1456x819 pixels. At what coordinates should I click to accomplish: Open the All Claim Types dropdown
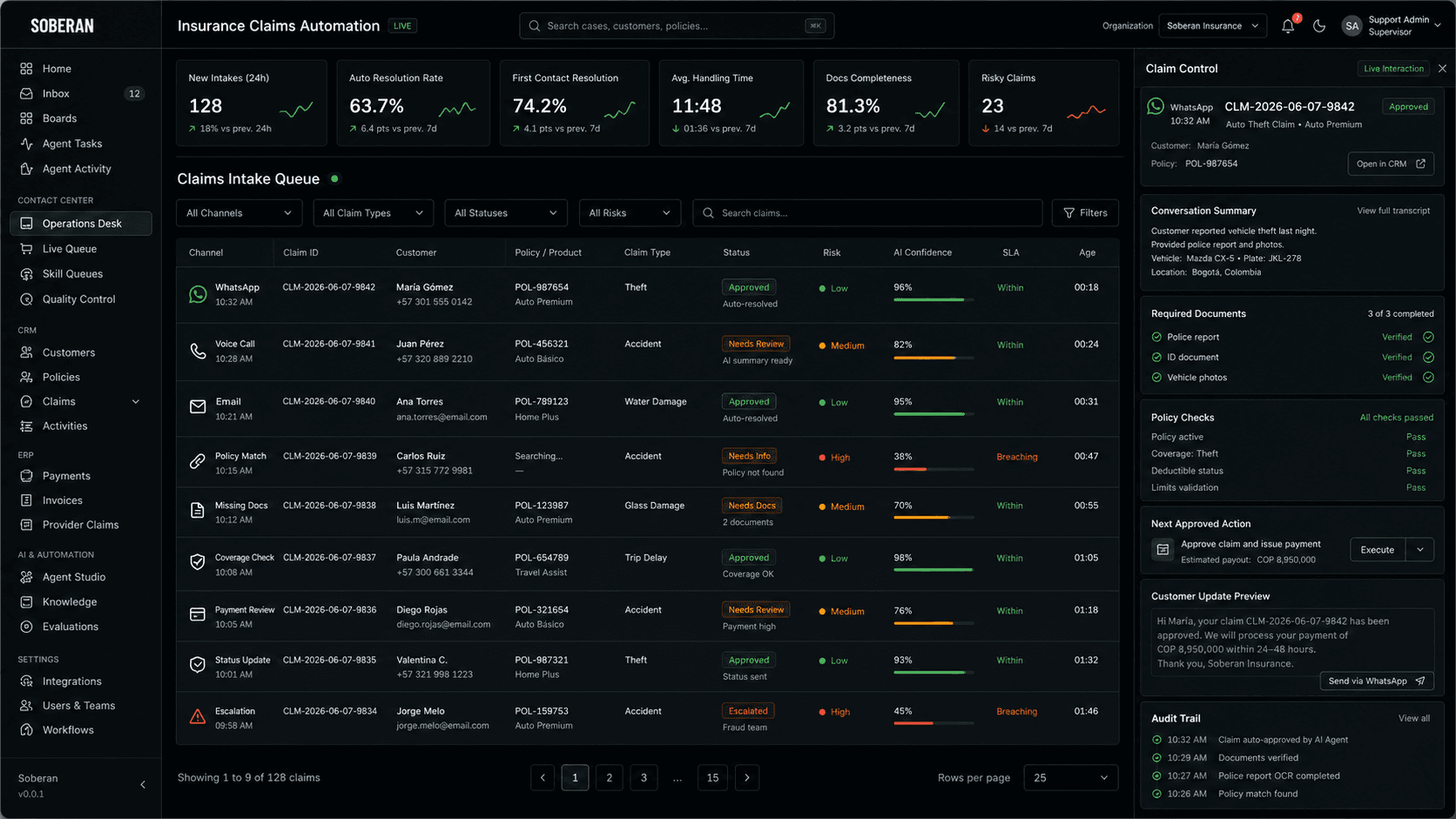(x=373, y=213)
